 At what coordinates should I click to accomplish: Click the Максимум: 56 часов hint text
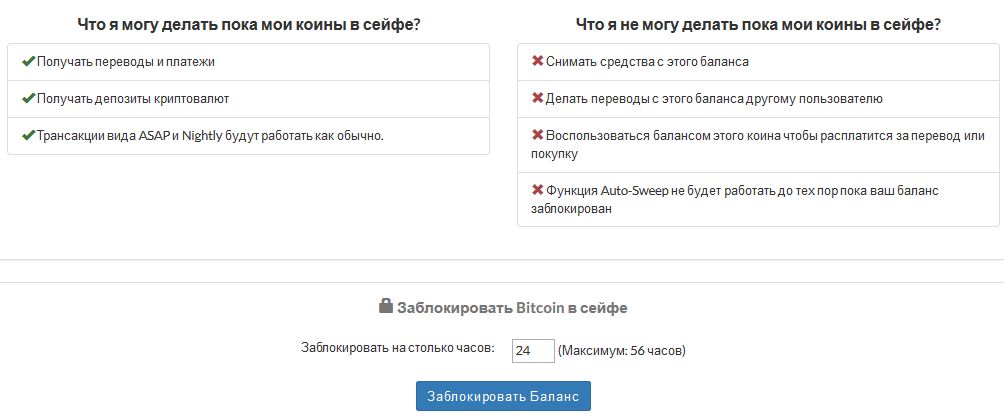click(621, 351)
